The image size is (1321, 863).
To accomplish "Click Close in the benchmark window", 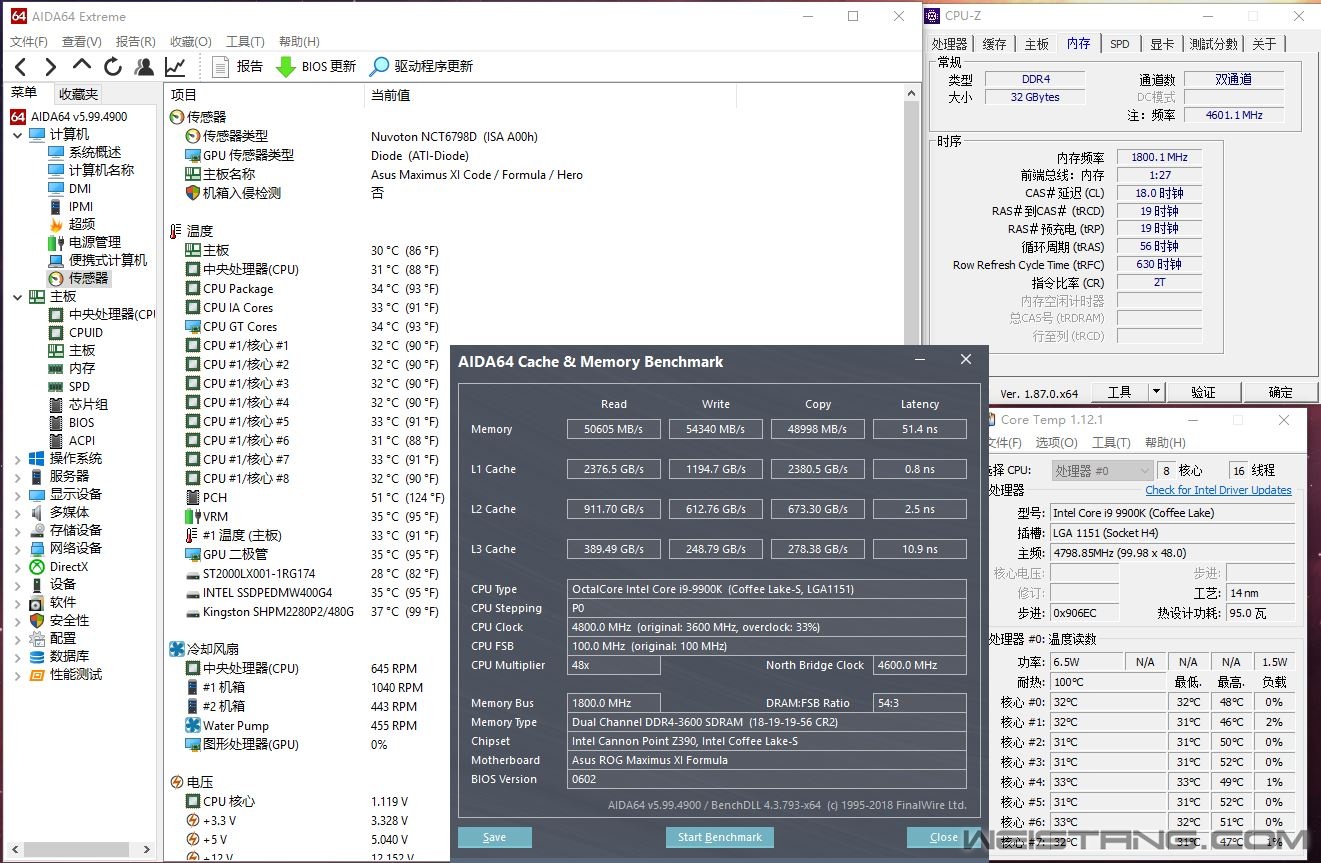I will pyautogui.click(x=944, y=837).
